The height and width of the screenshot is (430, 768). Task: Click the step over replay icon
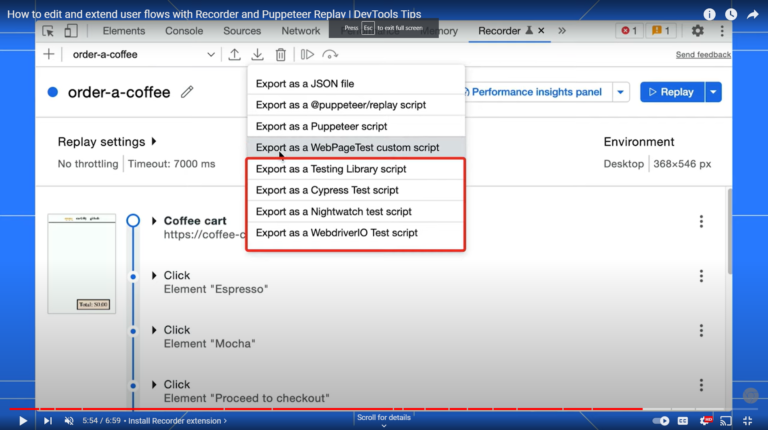[x=330, y=54]
